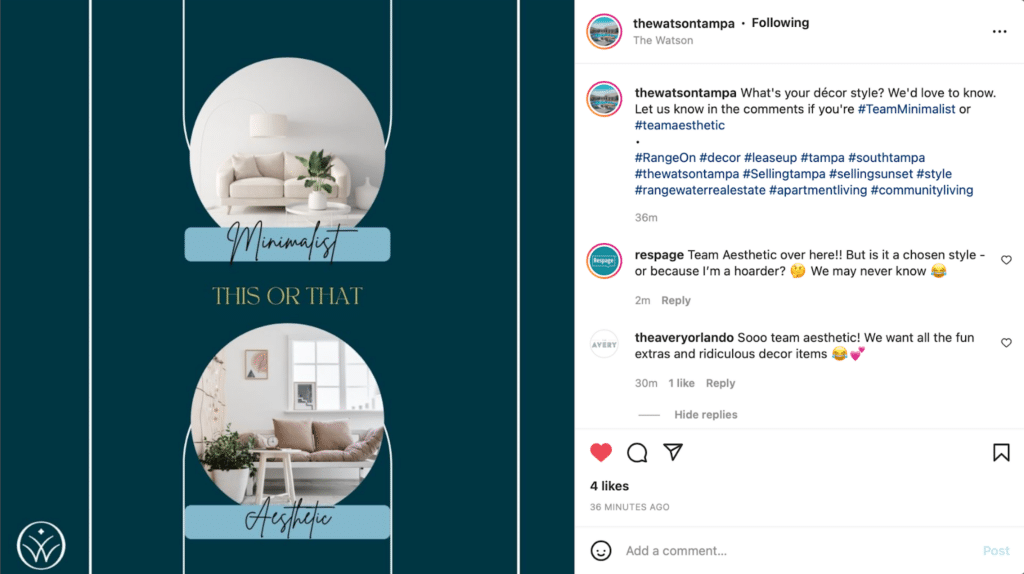Save the post with bookmark icon

pyautogui.click(x=1001, y=453)
